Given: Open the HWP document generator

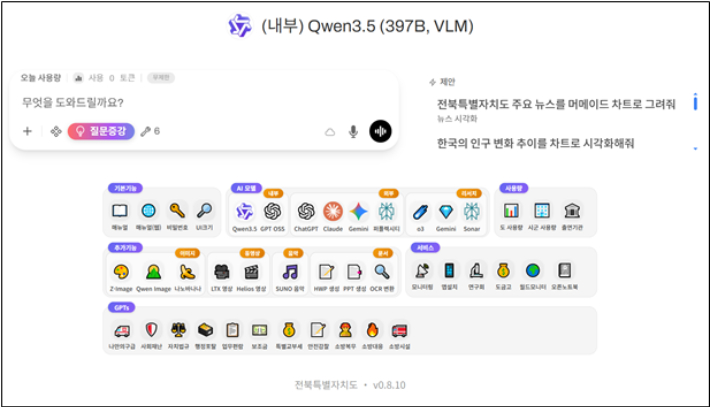Looking at the screenshot, I should pyautogui.click(x=326, y=272).
